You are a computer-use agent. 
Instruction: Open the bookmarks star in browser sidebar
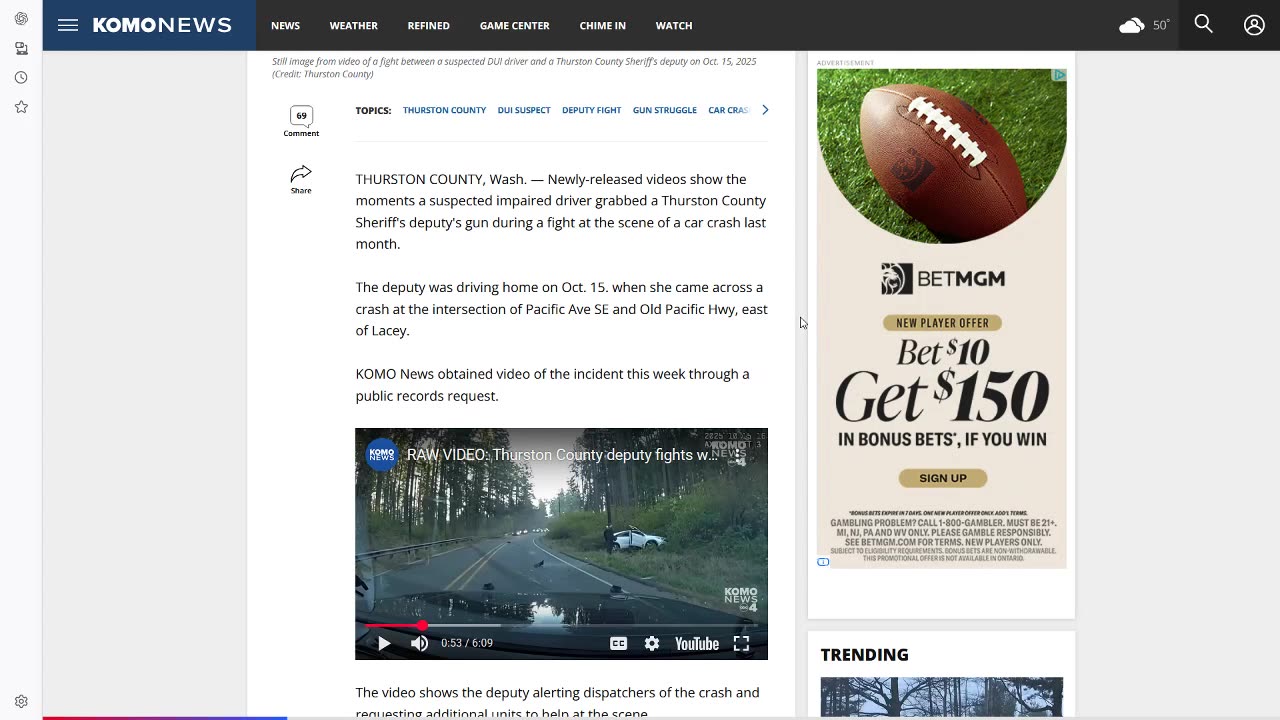tap(21, 107)
